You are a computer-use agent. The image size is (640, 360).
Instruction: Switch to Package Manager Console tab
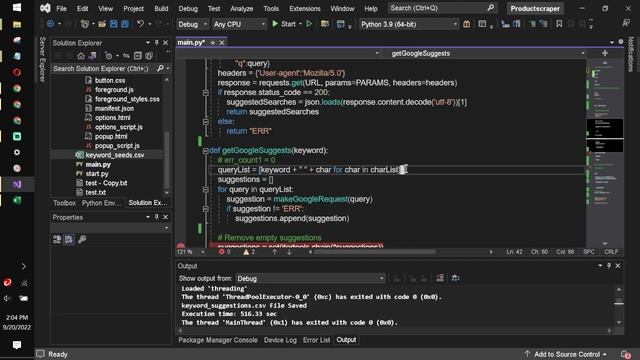pos(218,340)
